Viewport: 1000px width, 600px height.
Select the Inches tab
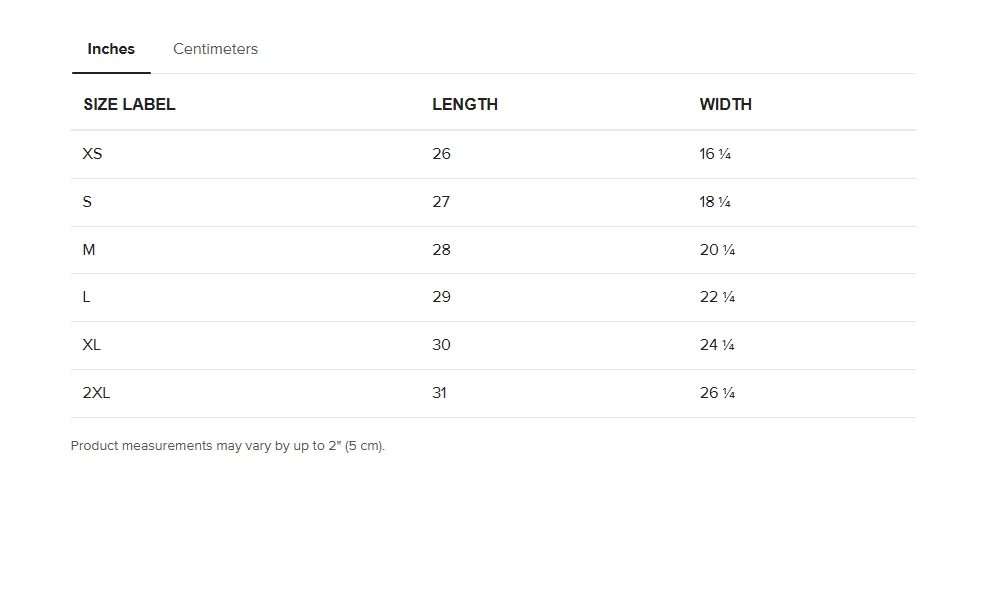(111, 49)
